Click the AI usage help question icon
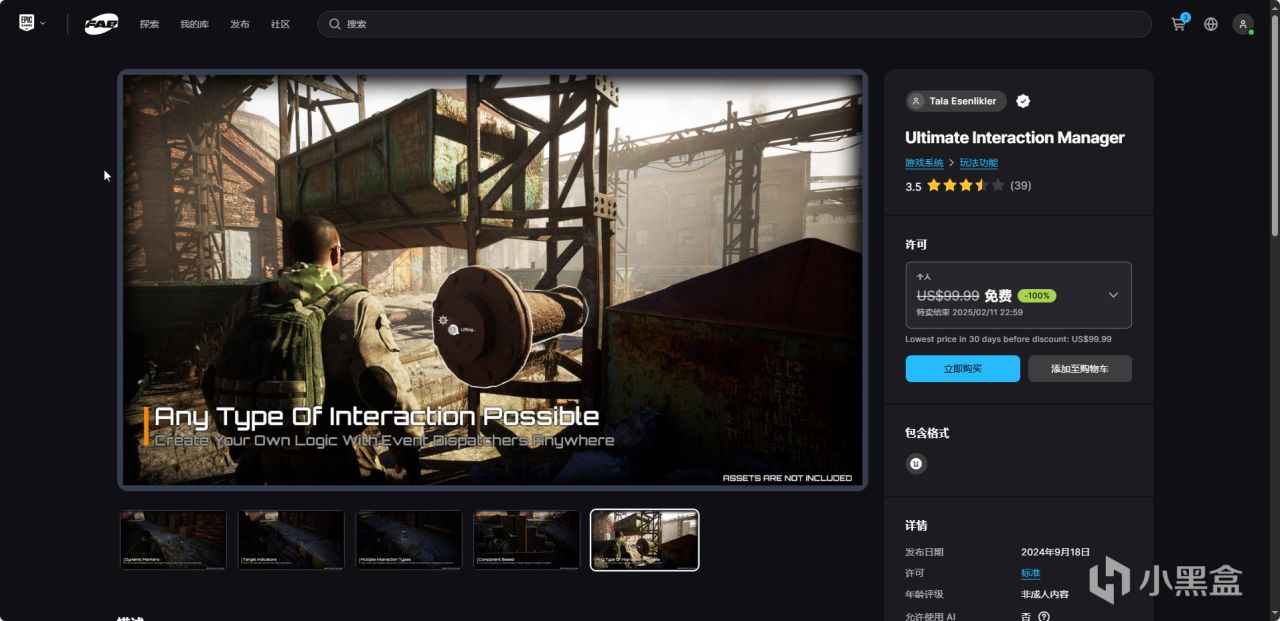The image size is (1280, 621). coord(1044,616)
